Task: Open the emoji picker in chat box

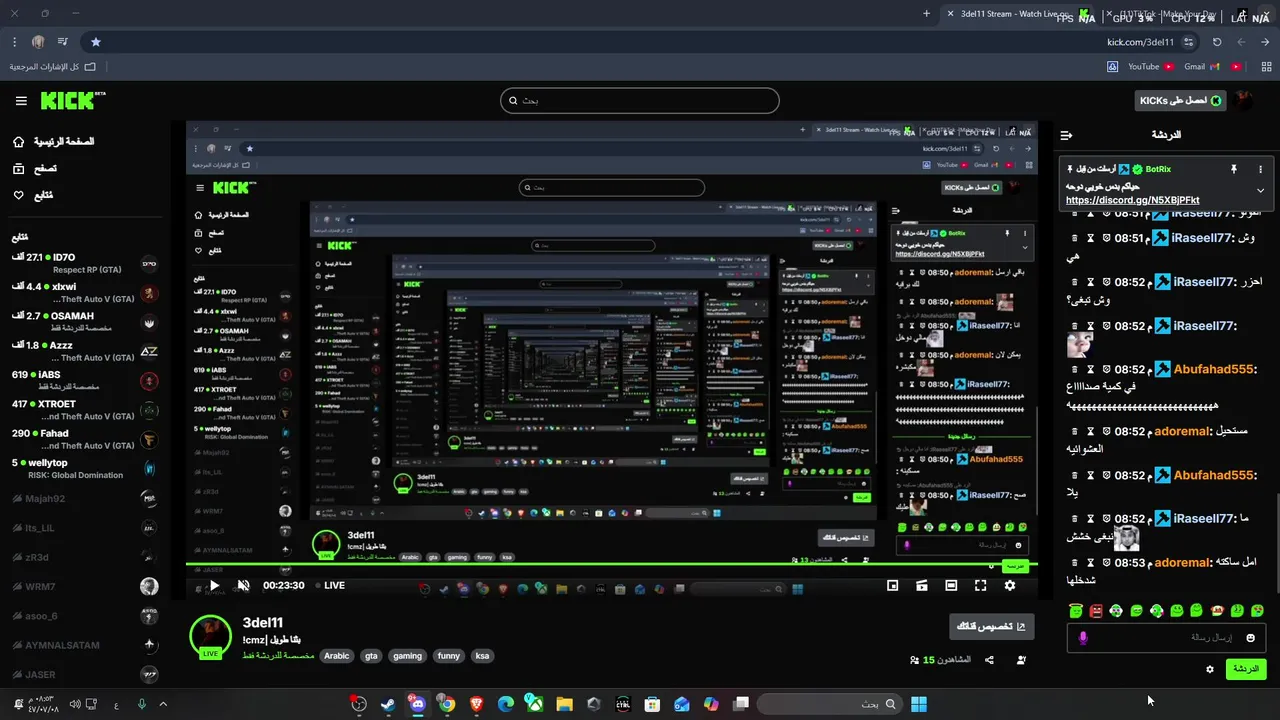Action: point(1250,638)
